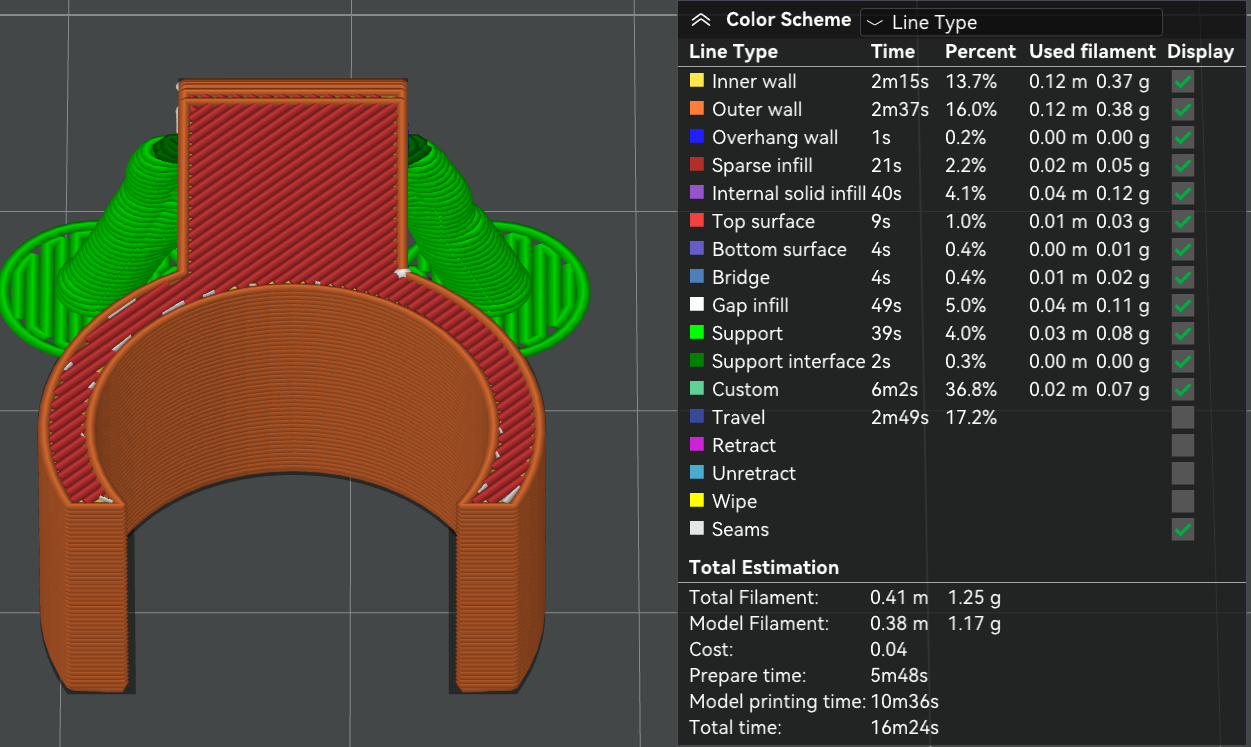Click the Total Estimation heading
This screenshot has width=1251, height=747.
[x=764, y=567]
